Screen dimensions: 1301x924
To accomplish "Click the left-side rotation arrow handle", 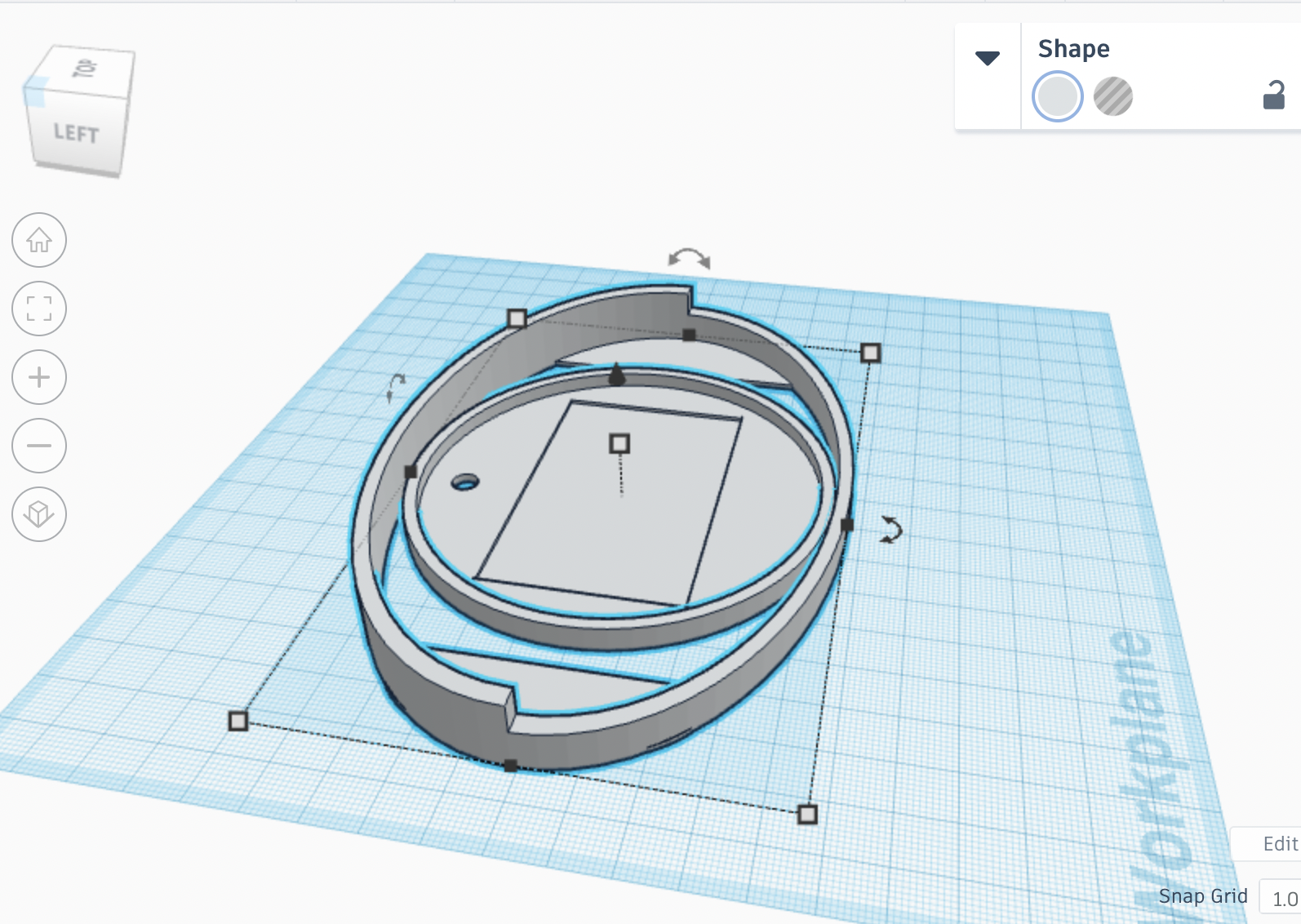I will pyautogui.click(x=396, y=387).
